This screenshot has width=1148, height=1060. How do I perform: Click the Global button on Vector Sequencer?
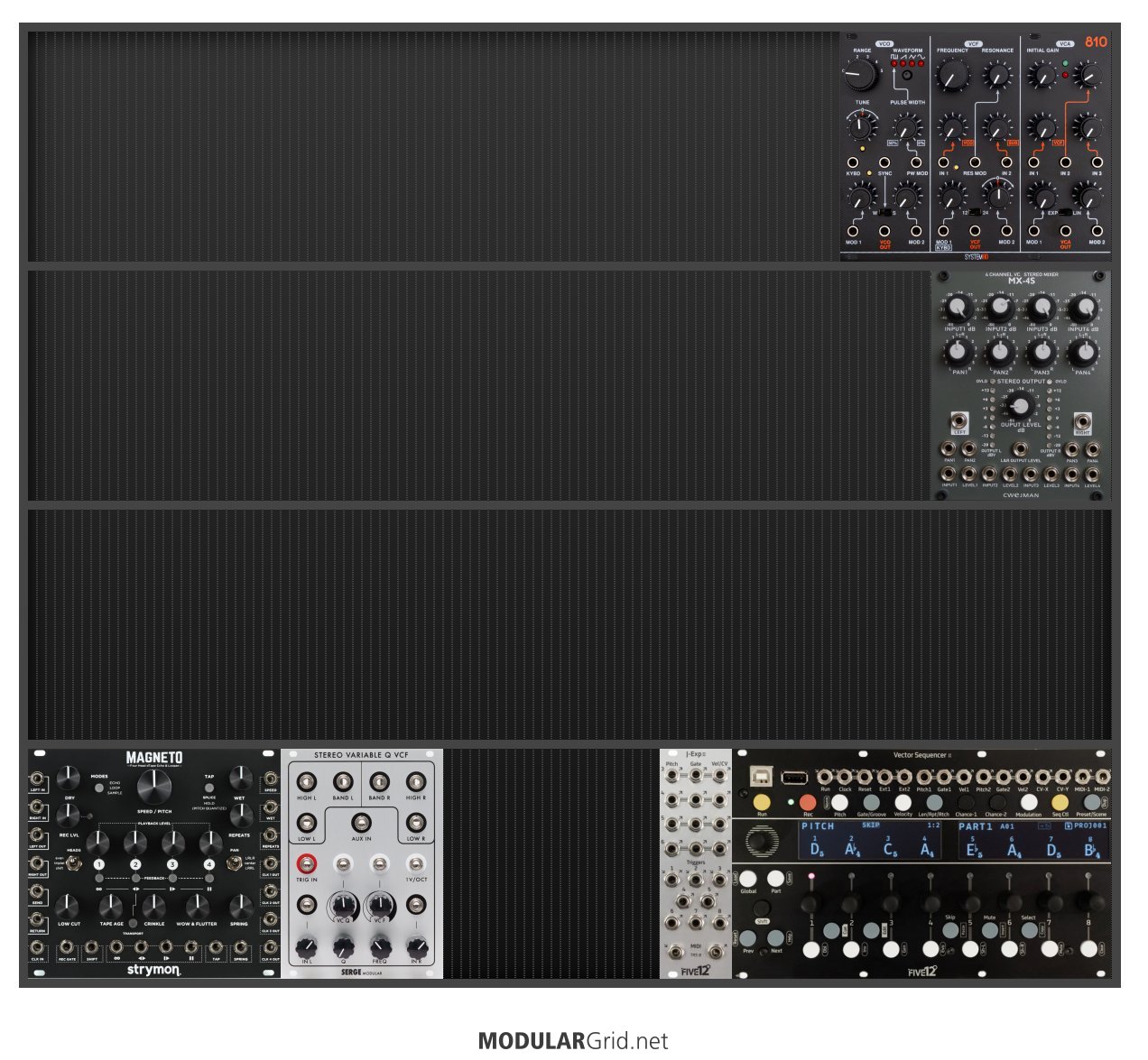(x=748, y=879)
